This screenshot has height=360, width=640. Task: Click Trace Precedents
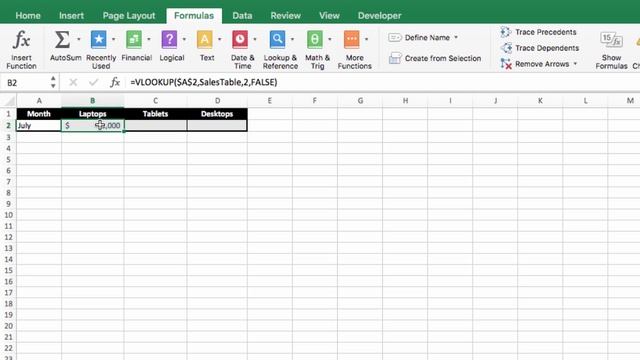tap(538, 32)
